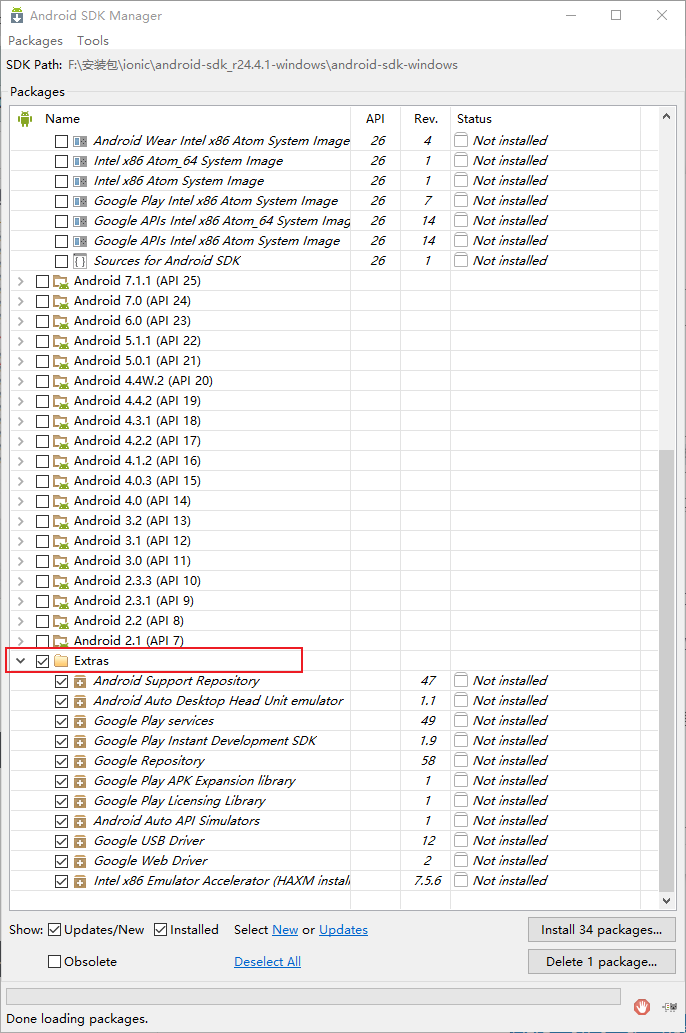Click the Android 7.1.1 (API 25) folder icon

click(61, 281)
